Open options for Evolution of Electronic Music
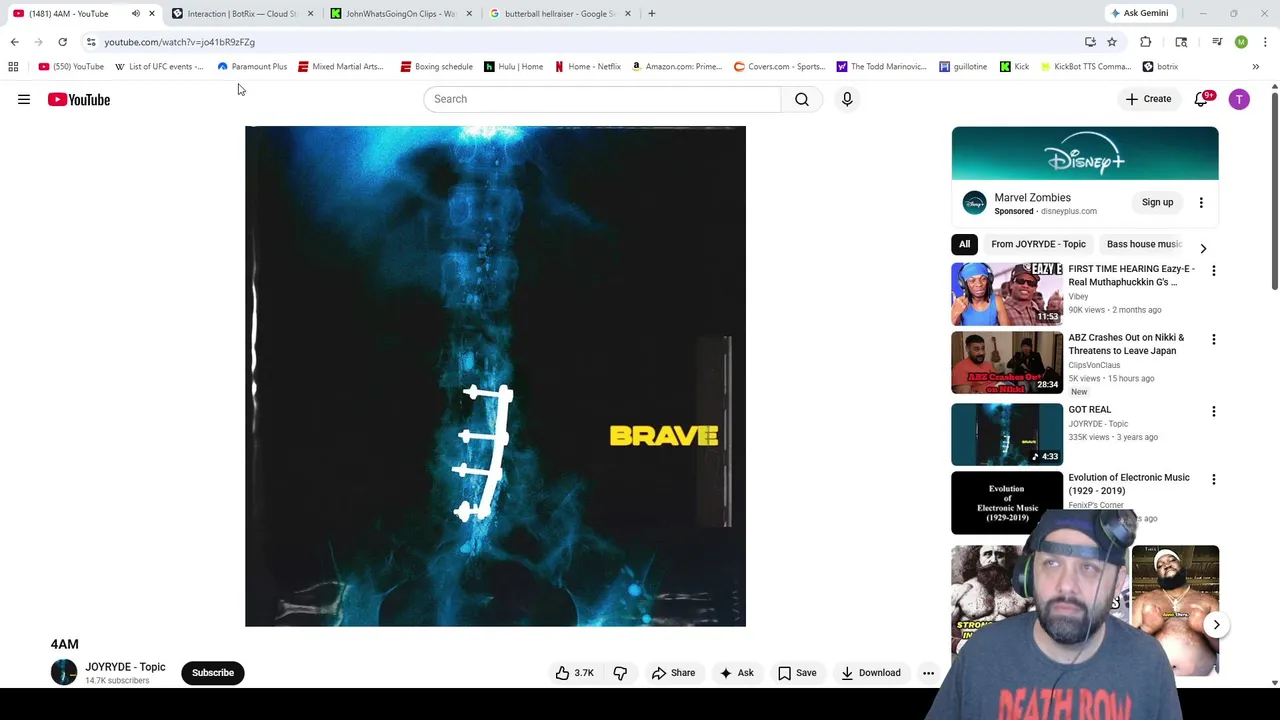 point(1214,479)
